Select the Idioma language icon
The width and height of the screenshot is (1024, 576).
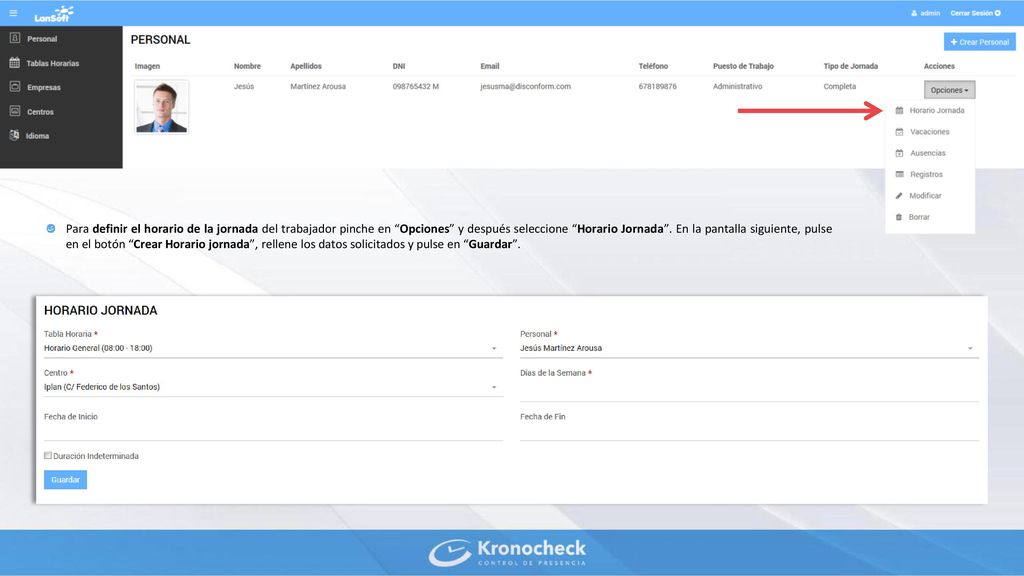[x=14, y=135]
